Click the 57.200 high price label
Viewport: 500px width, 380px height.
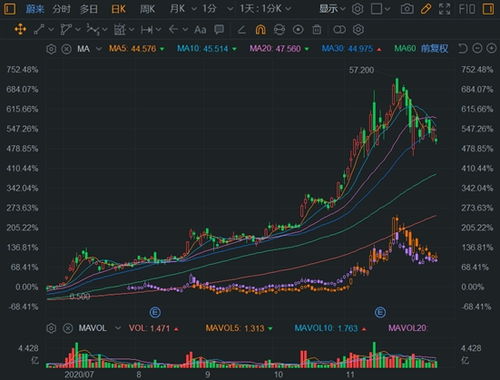pyautogui.click(x=361, y=70)
